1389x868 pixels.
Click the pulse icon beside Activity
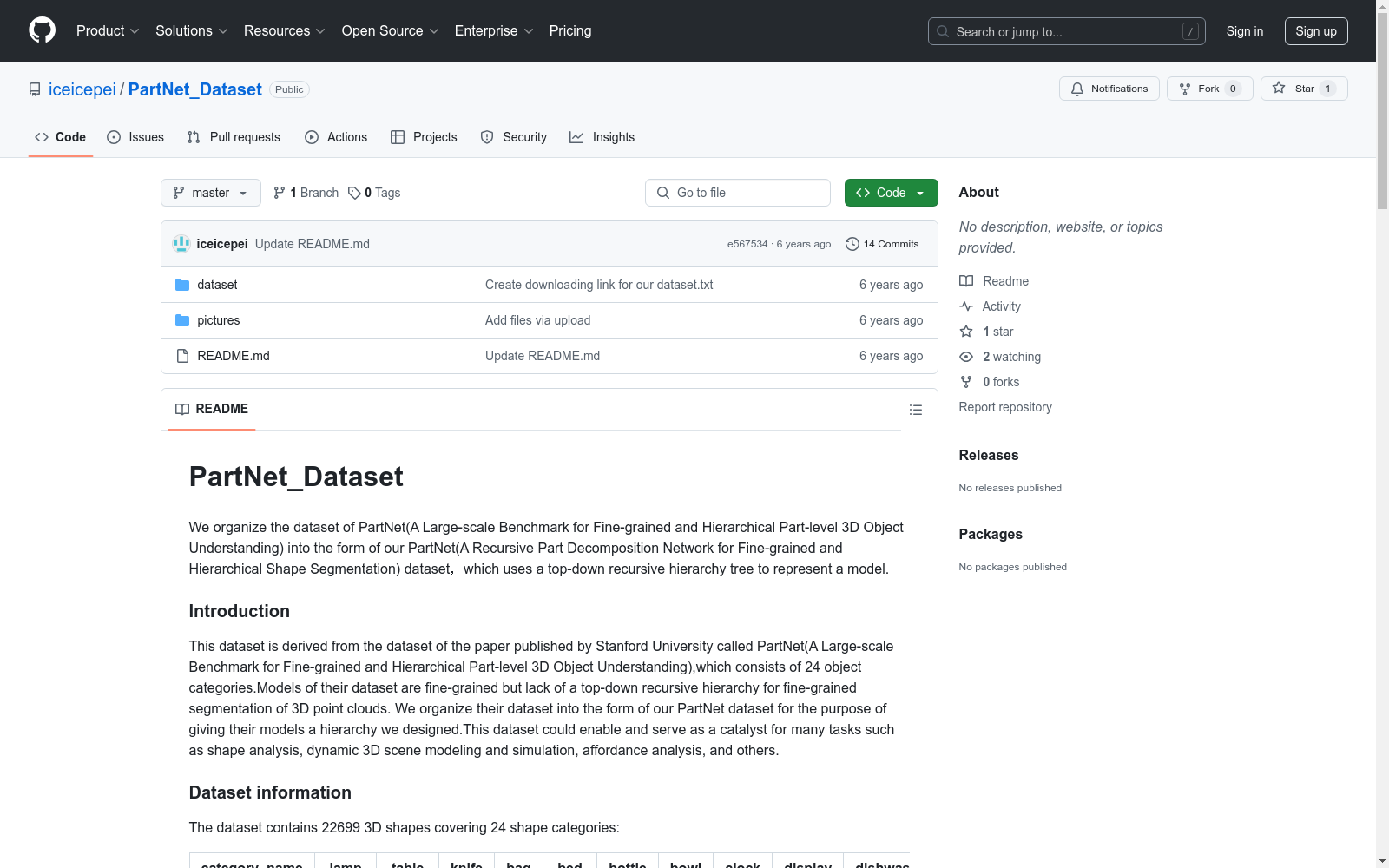[966, 306]
